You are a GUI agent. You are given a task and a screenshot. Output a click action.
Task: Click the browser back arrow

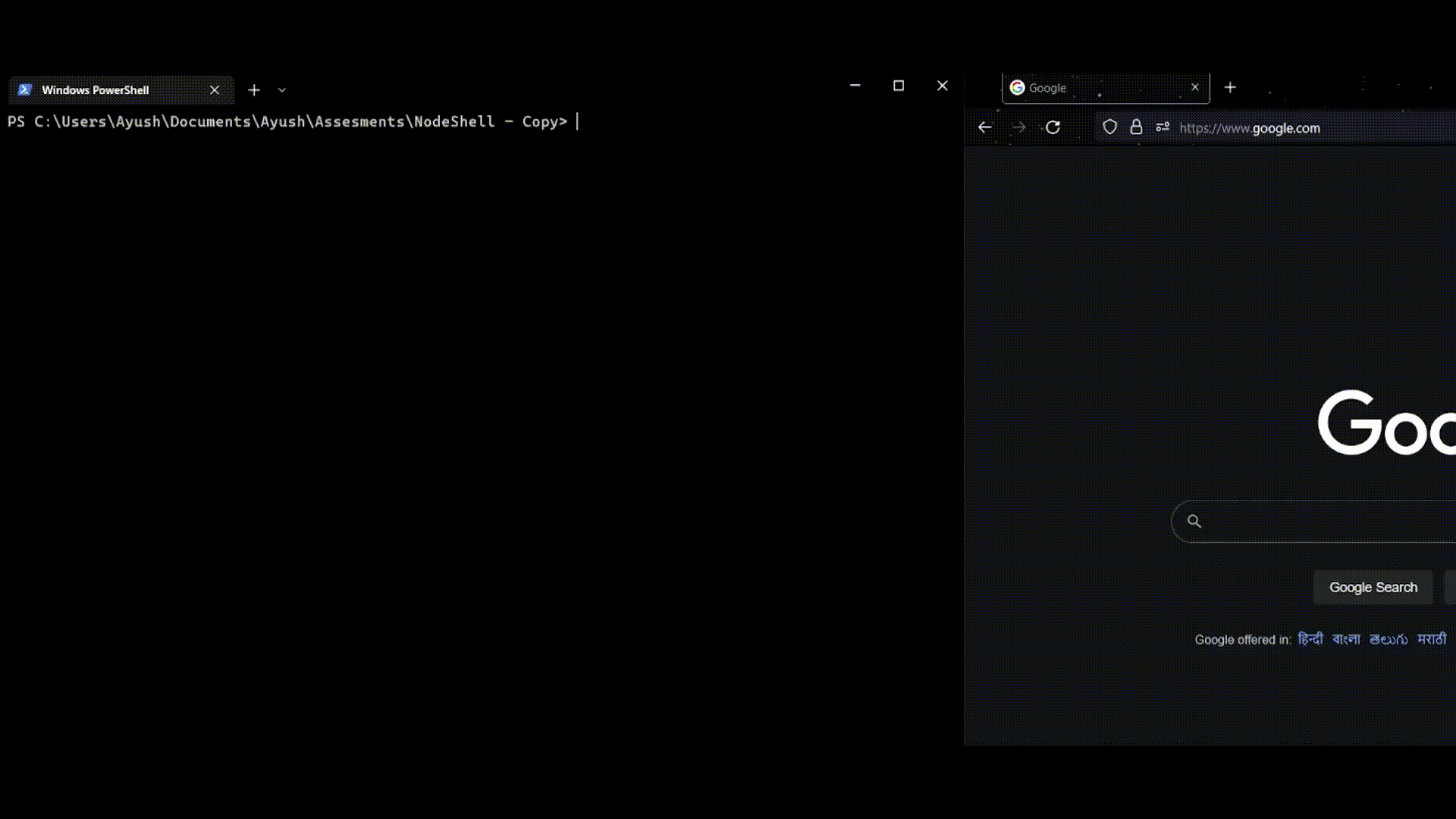(984, 127)
